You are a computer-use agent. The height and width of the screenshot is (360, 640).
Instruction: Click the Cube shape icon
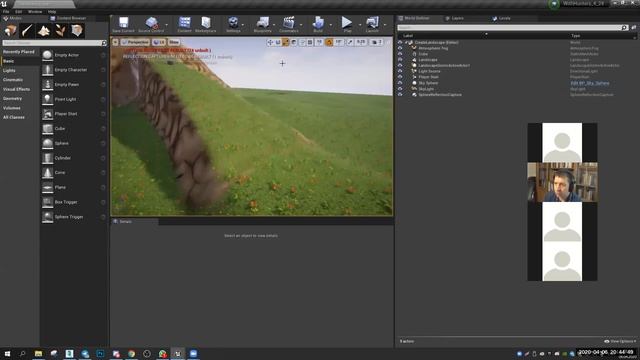click(x=48, y=129)
